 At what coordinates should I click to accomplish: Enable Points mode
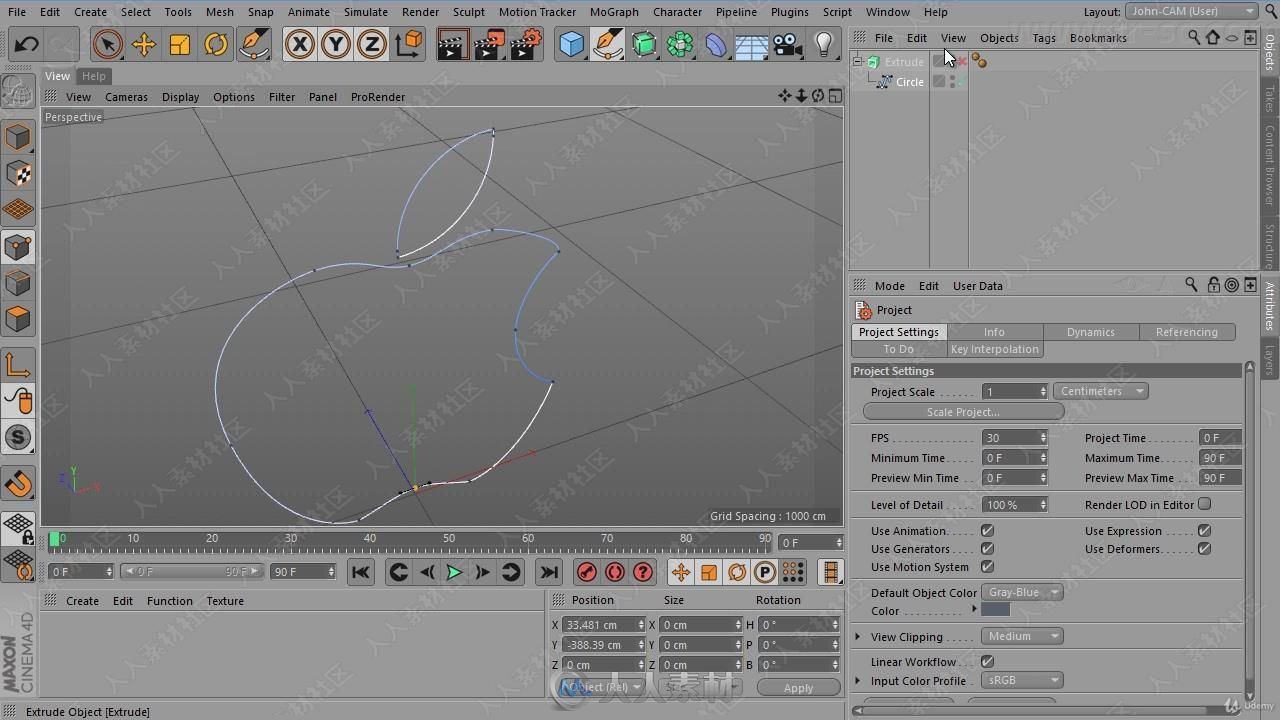[18, 246]
